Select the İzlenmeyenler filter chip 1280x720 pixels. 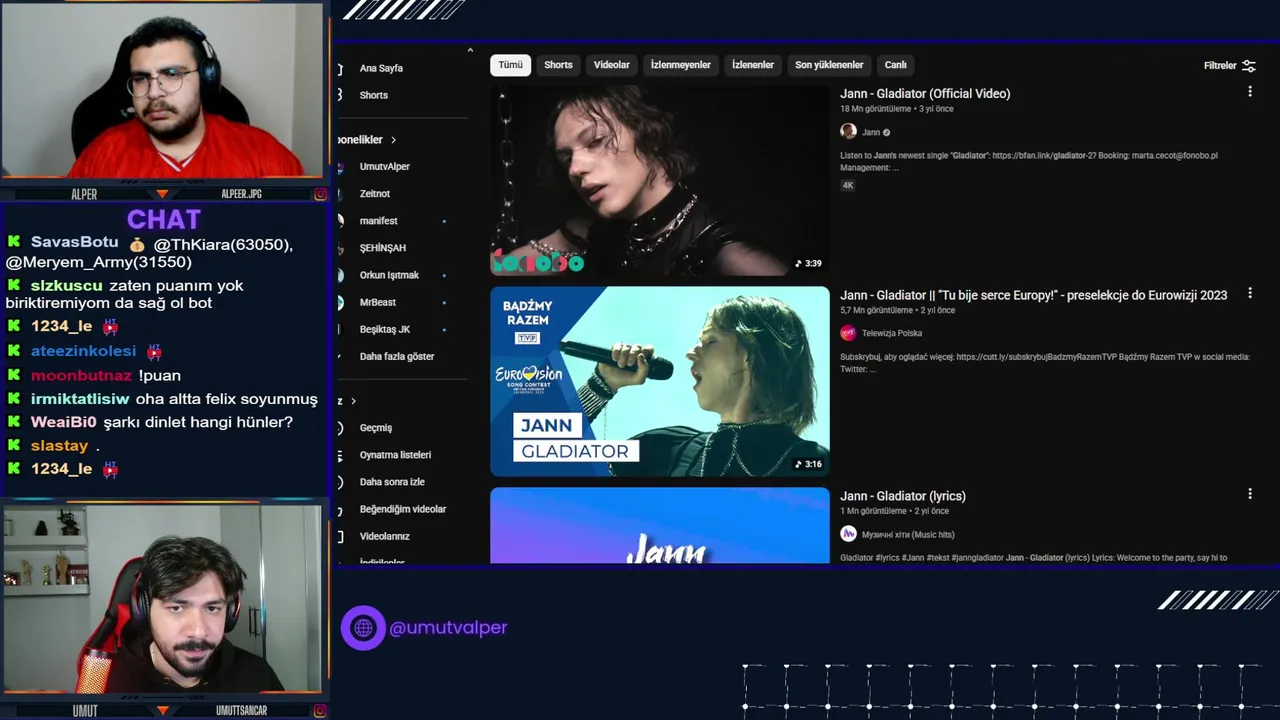click(681, 65)
